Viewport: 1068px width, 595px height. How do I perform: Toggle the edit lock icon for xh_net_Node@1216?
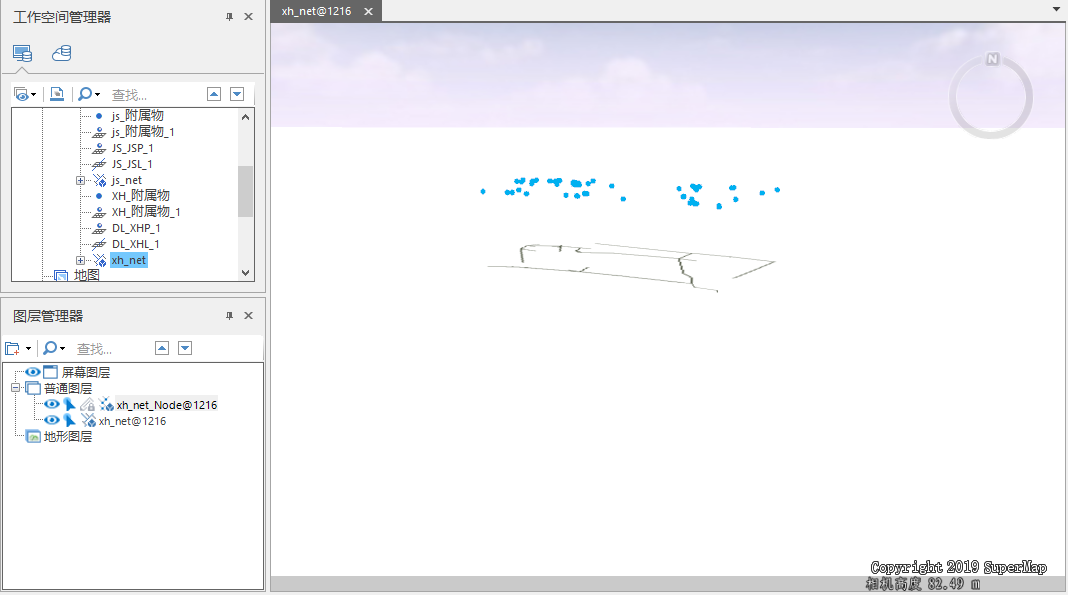point(87,404)
